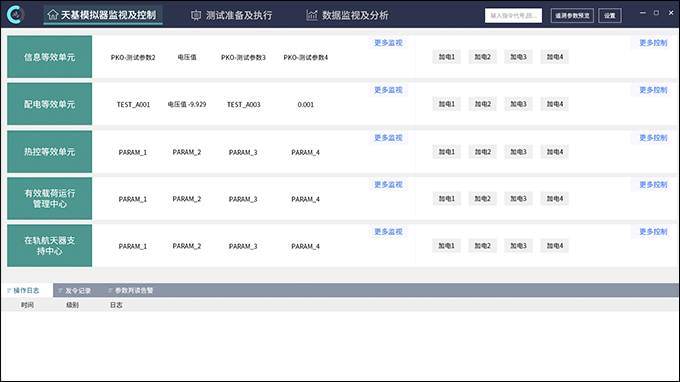Select the 热控等效单元 panel
This screenshot has width=680, height=382.
pos(49,152)
